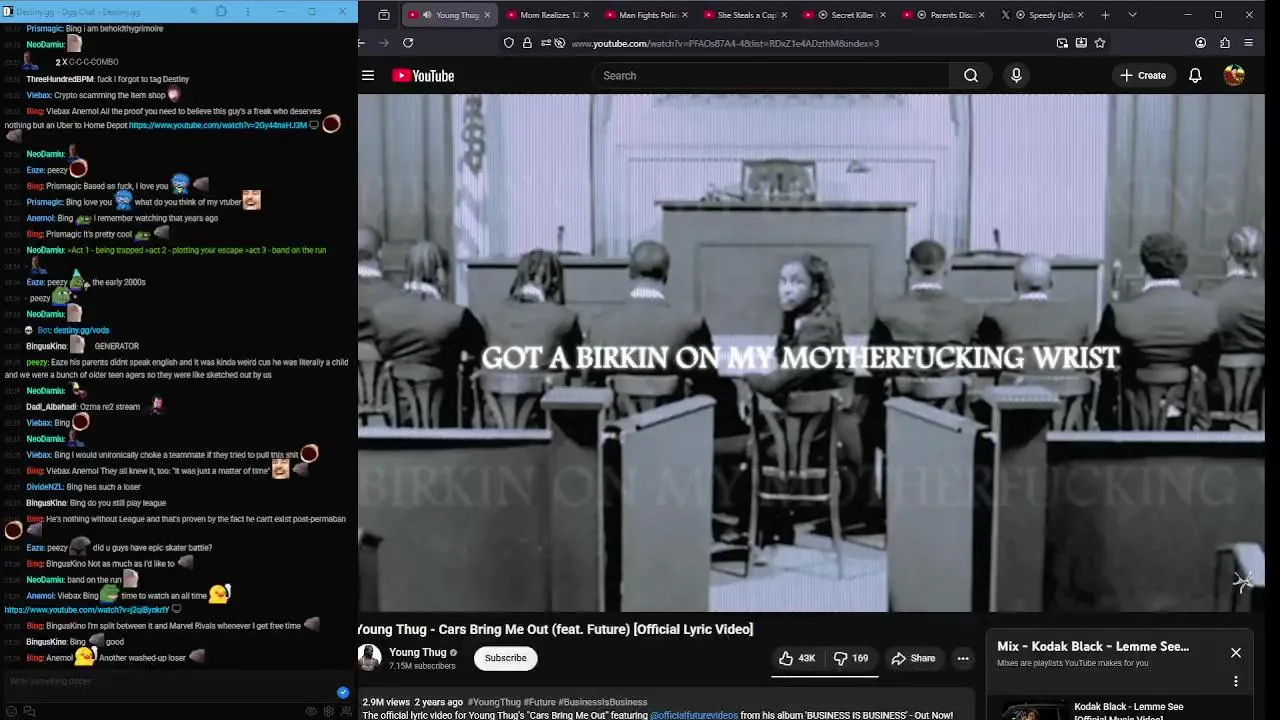This screenshot has height=720, width=1280.
Task: Mute the Young Thug tab audio icon
Action: (428, 15)
